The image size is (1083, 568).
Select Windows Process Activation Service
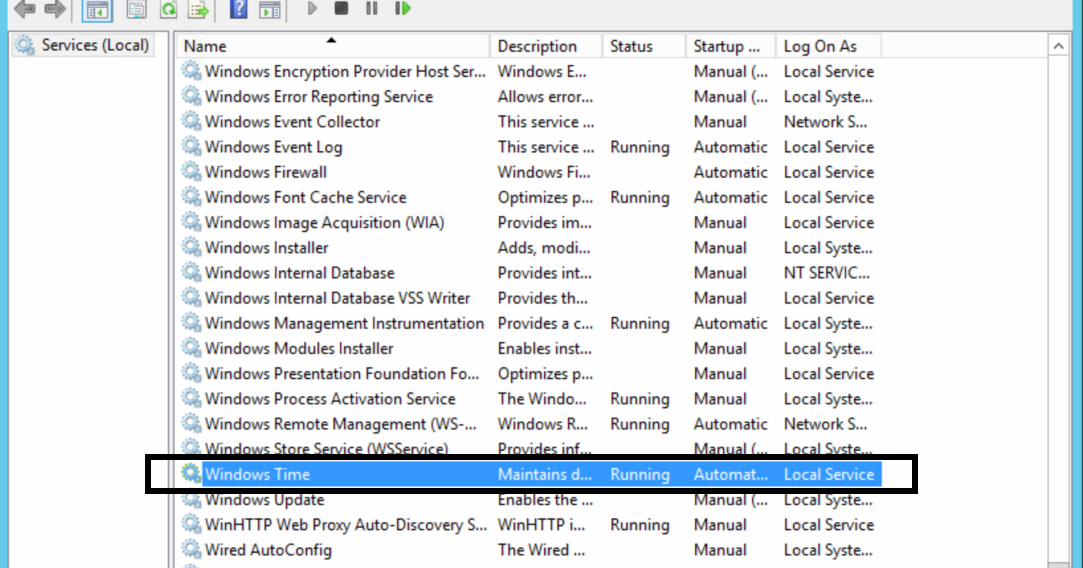[330, 399]
